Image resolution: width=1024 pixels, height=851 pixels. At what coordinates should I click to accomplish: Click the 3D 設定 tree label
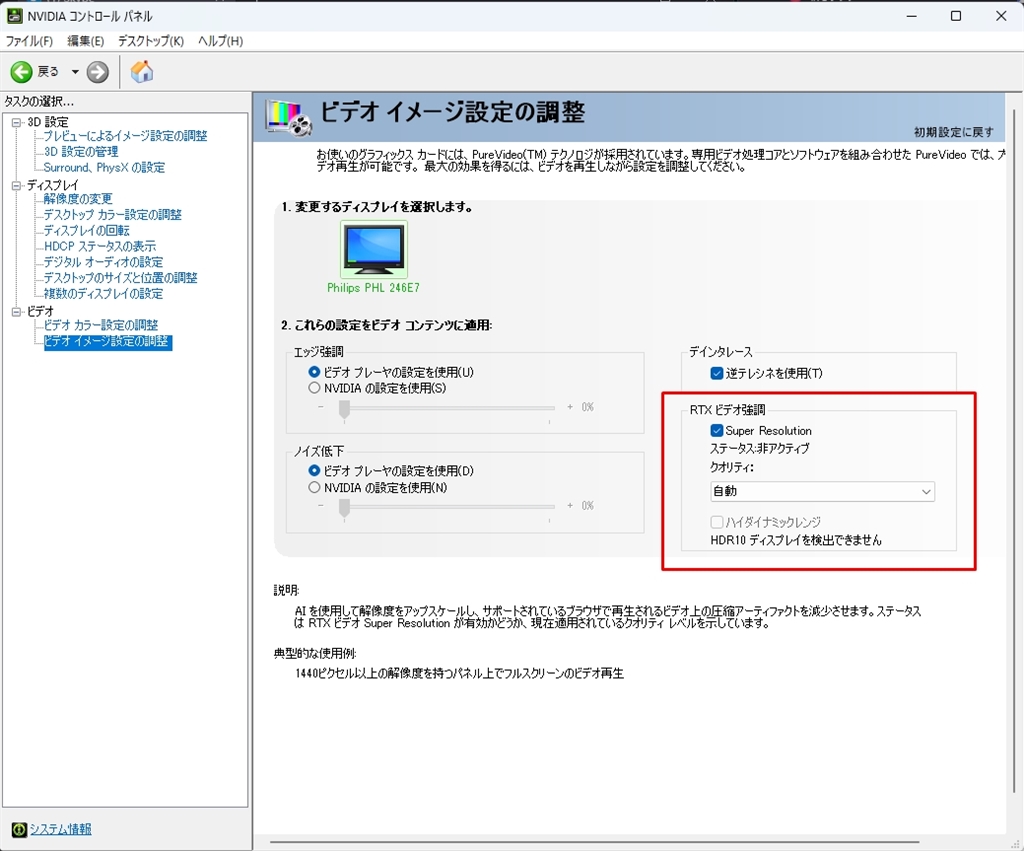tap(48, 122)
